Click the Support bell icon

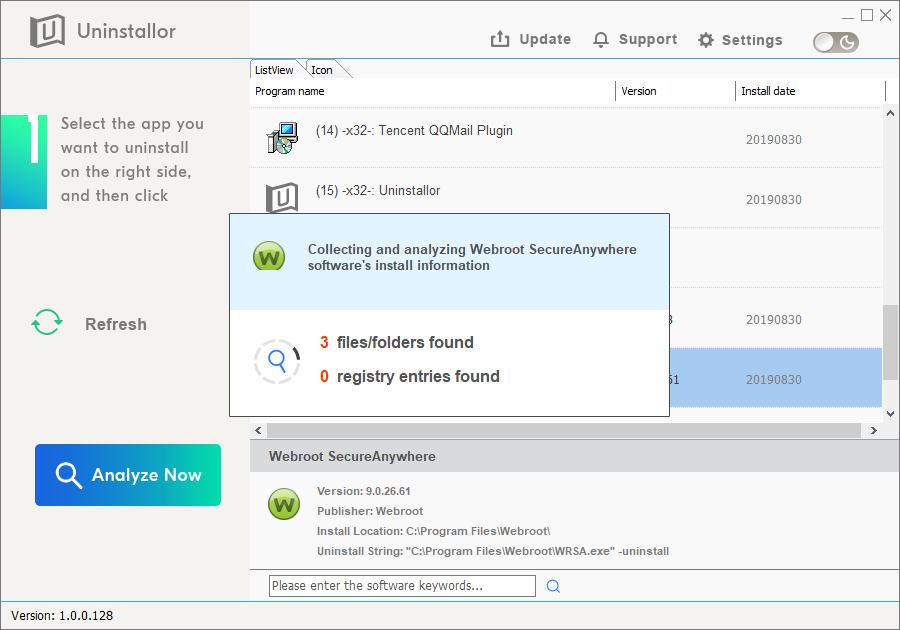click(x=601, y=40)
